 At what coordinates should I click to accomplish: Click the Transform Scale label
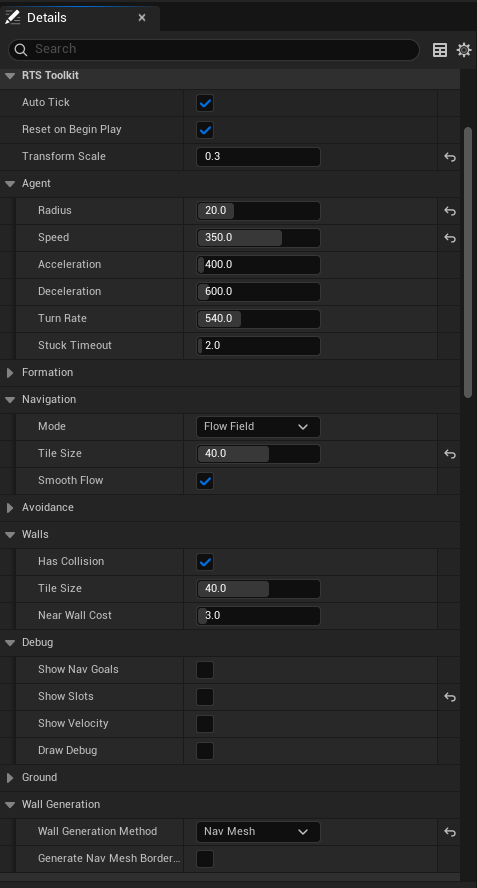63,156
